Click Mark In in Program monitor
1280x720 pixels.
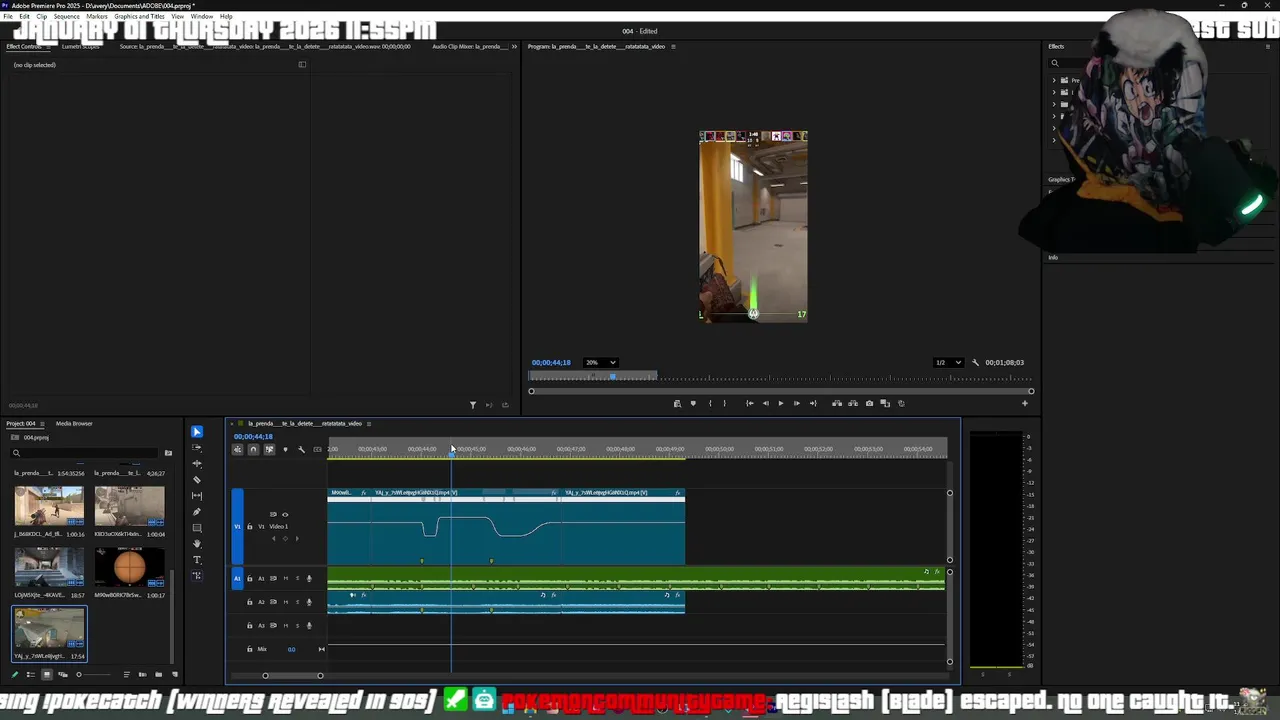(710, 403)
